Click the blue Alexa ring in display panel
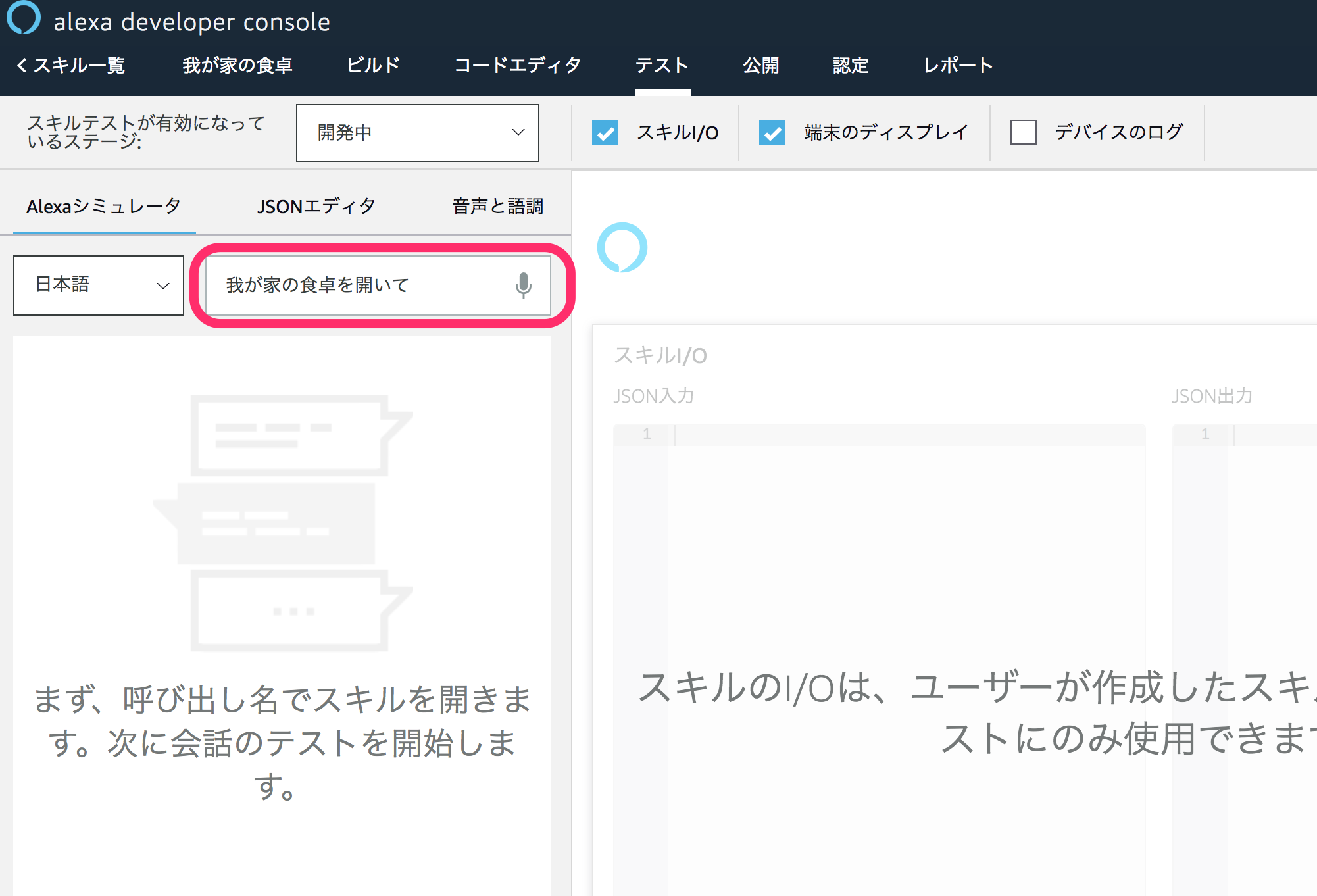Image resolution: width=1317 pixels, height=896 pixels. click(622, 247)
